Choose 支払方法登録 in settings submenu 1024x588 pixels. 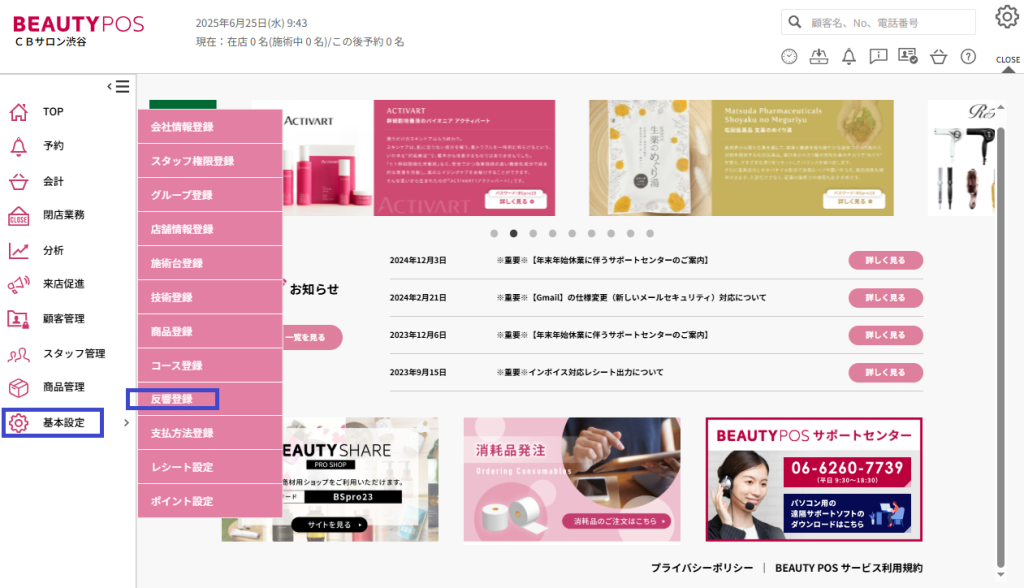point(182,433)
